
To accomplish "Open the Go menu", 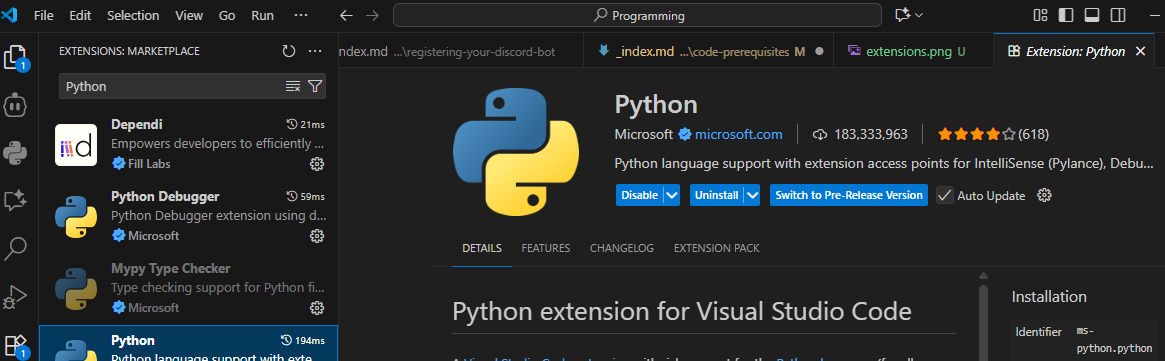I will pyautogui.click(x=227, y=15).
